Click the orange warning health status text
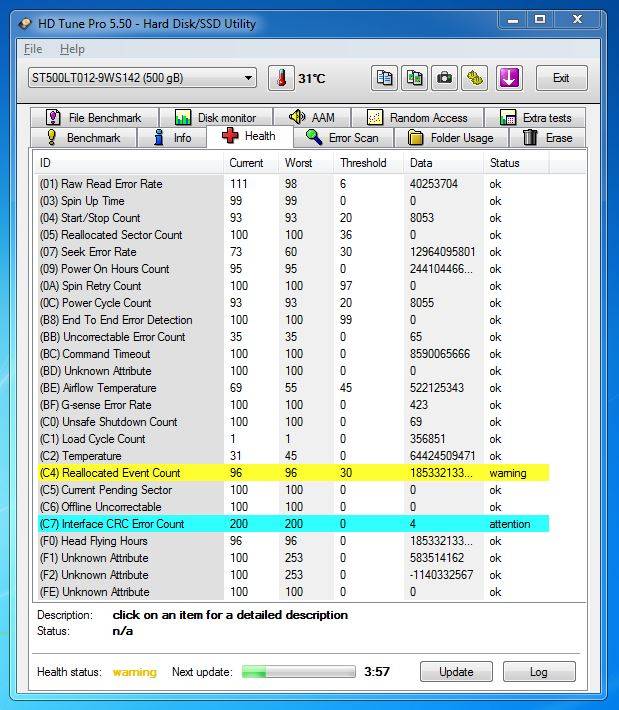The height and width of the screenshot is (710, 619). pyautogui.click(x=134, y=672)
